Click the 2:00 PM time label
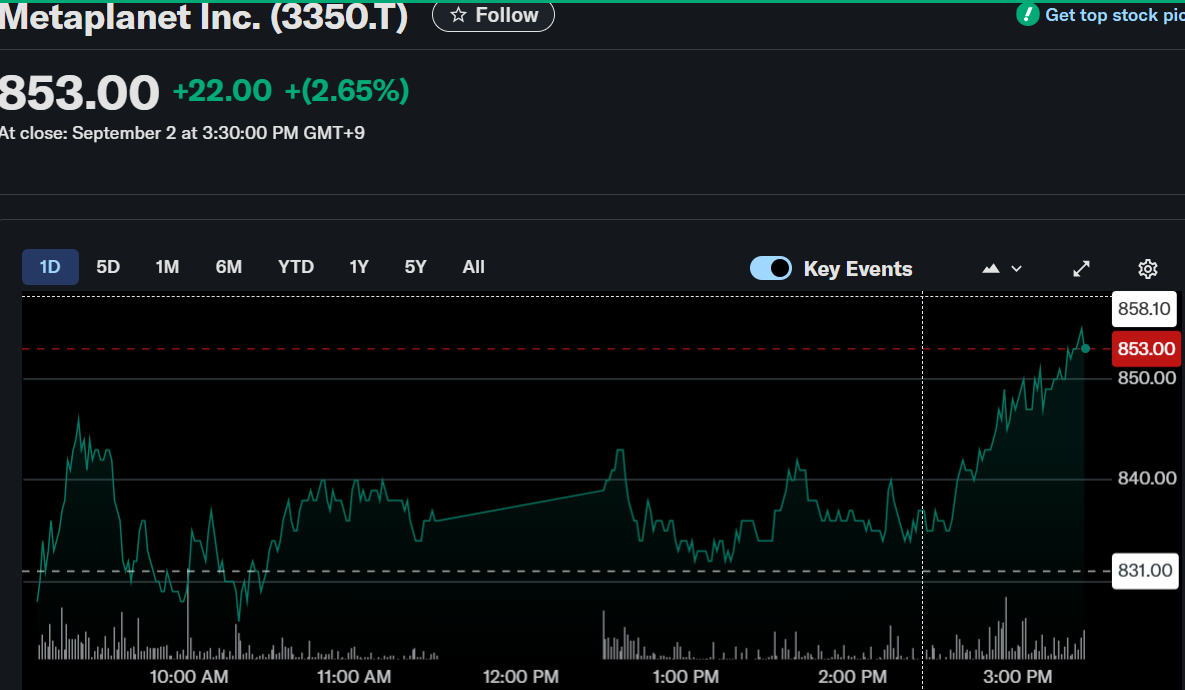The width and height of the screenshot is (1185, 690). (852, 676)
